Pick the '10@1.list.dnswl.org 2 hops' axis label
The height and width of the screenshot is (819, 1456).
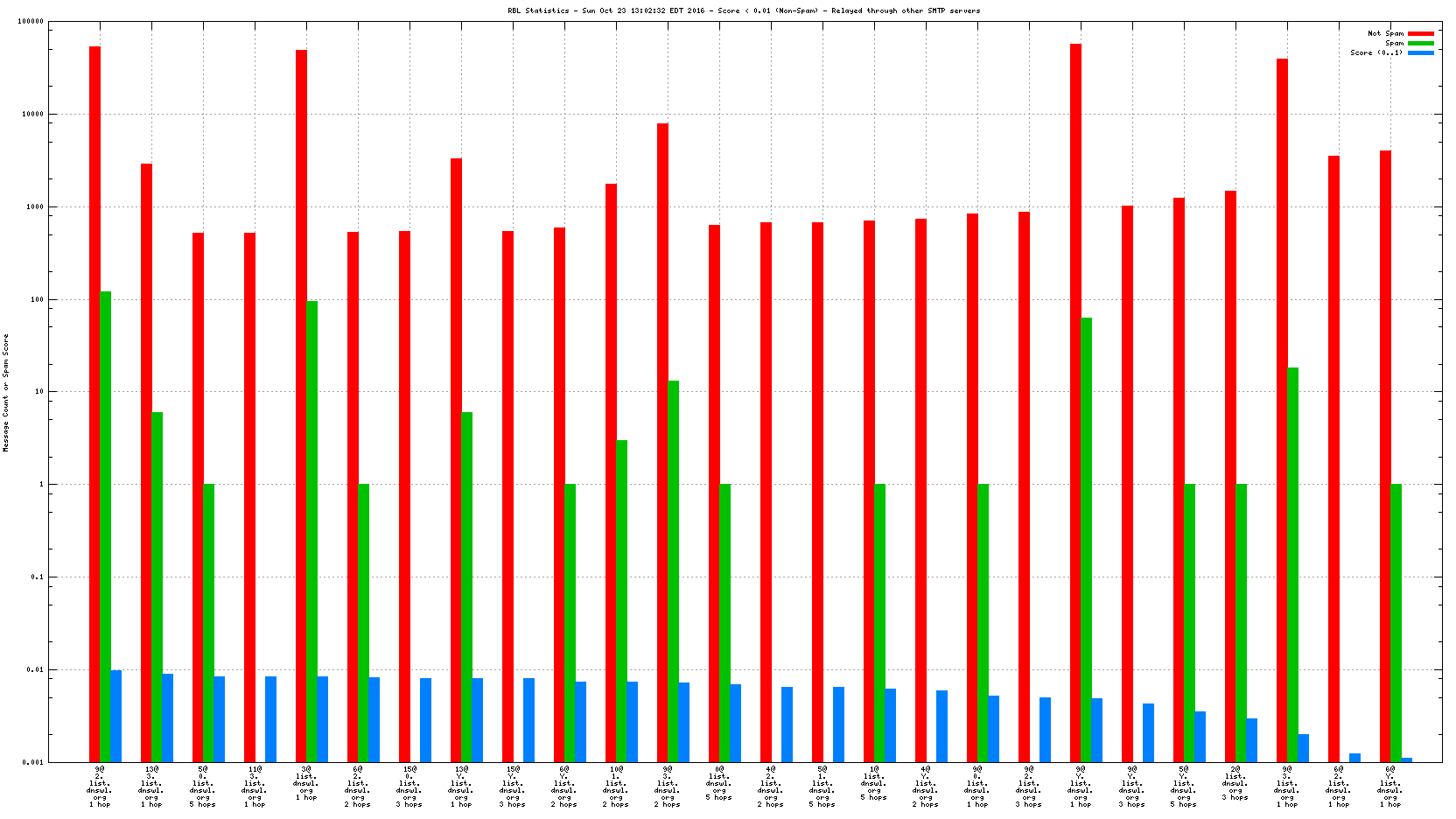(616, 787)
